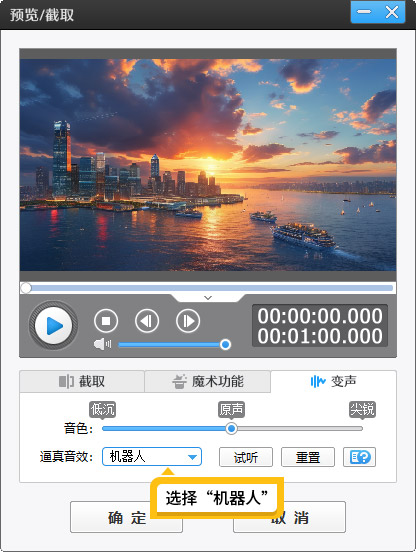Step back one frame
The image size is (416, 552).
pos(147,321)
